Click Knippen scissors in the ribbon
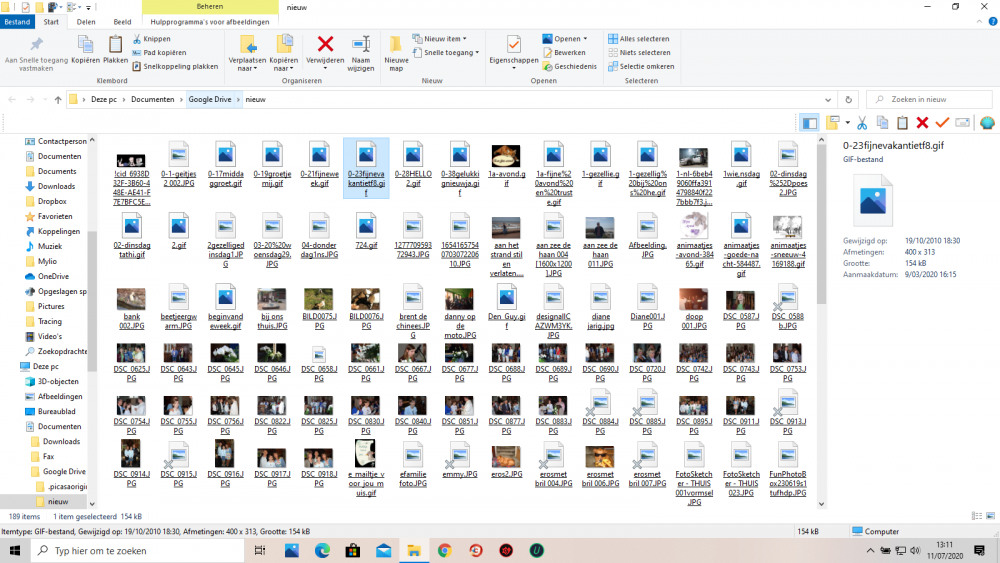This screenshot has width=1000, height=563. 152,39
